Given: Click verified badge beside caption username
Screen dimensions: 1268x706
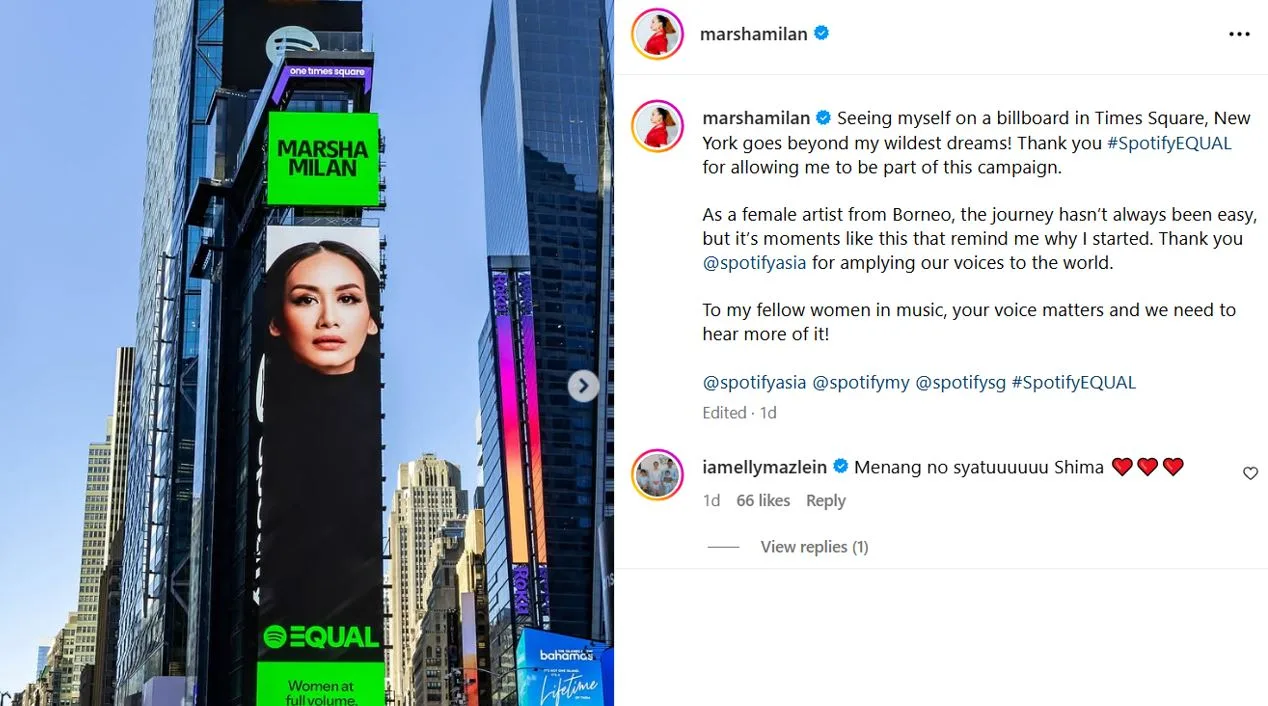Looking at the screenshot, I should point(824,117).
